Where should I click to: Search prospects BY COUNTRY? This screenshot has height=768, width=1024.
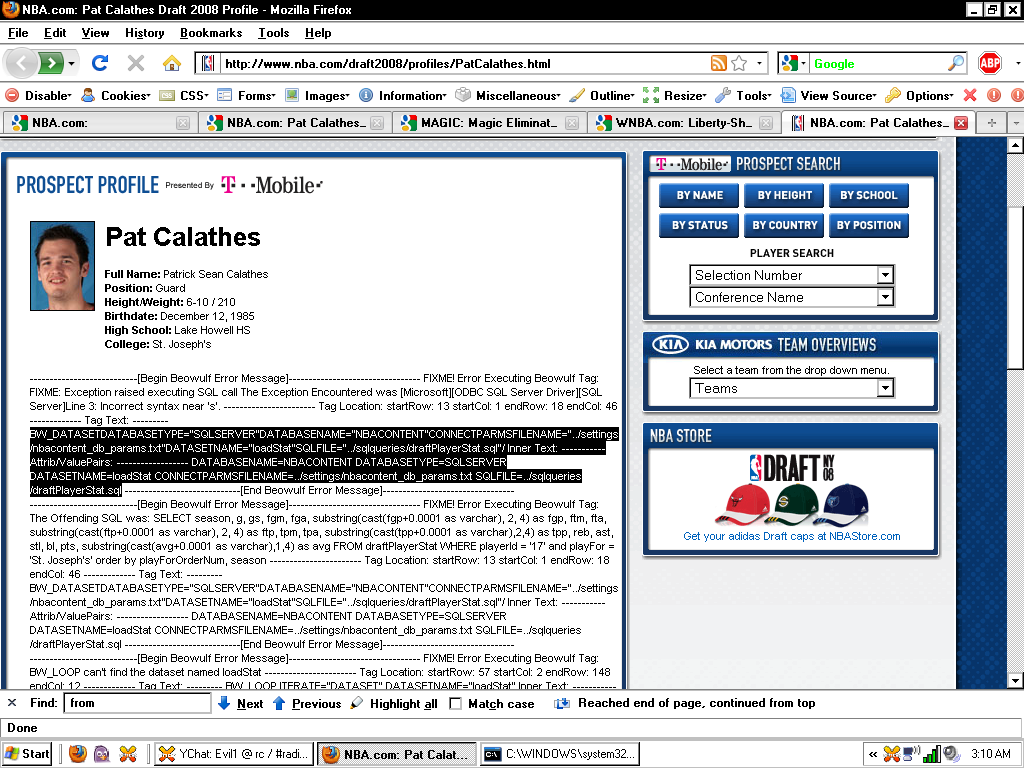click(x=784, y=225)
